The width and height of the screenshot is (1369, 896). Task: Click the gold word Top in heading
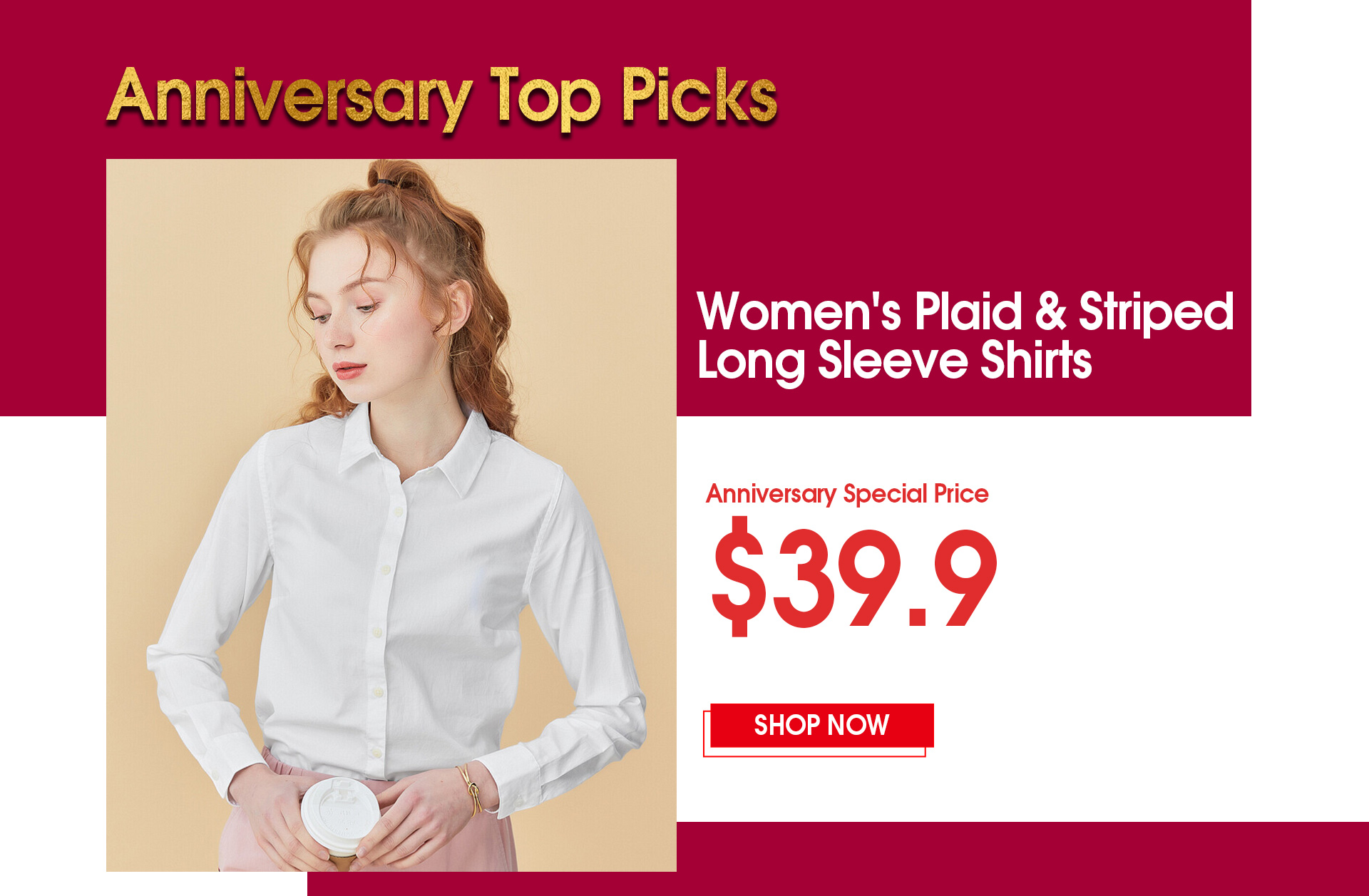545,97
